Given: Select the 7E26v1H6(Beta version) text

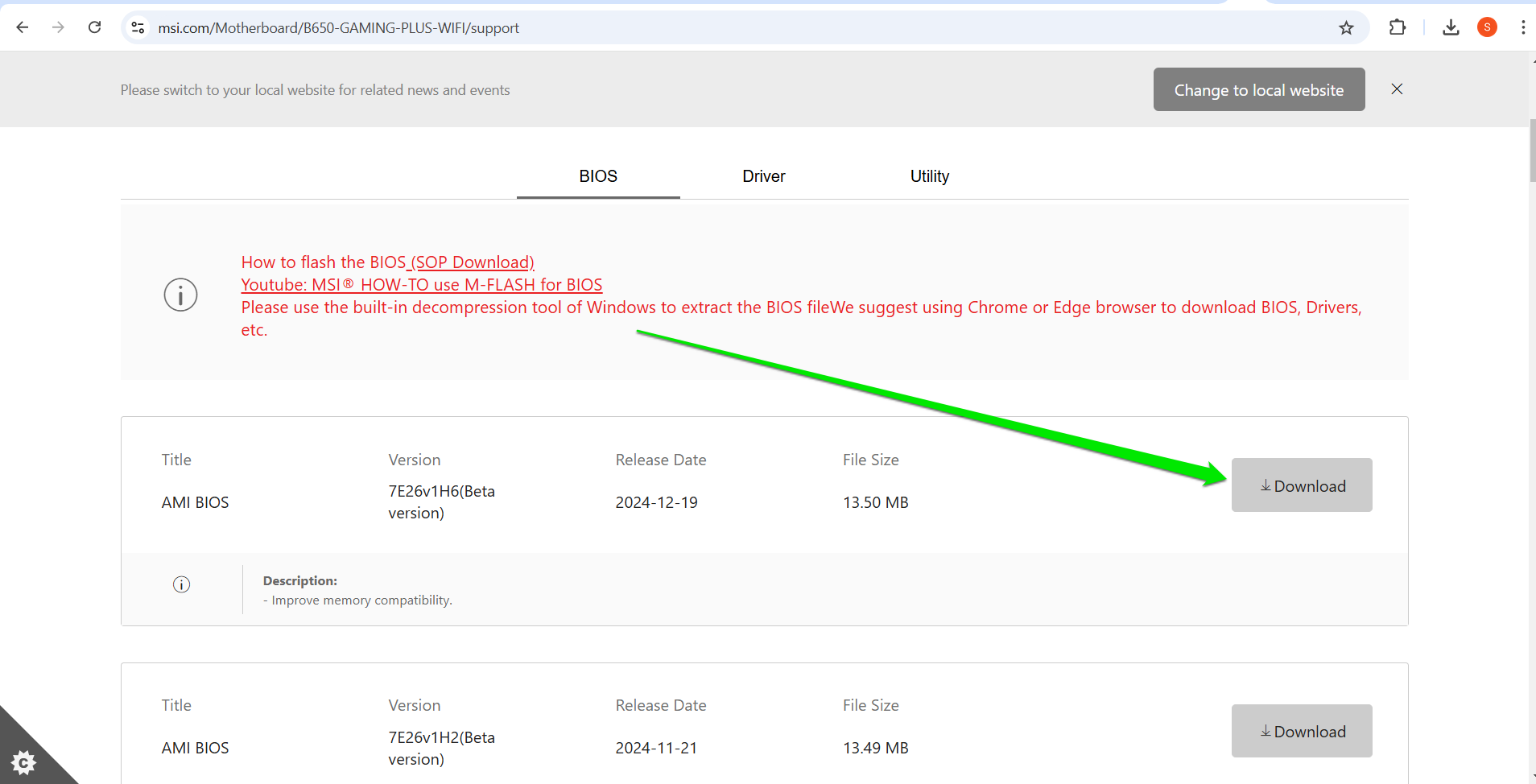Looking at the screenshot, I should coord(441,502).
